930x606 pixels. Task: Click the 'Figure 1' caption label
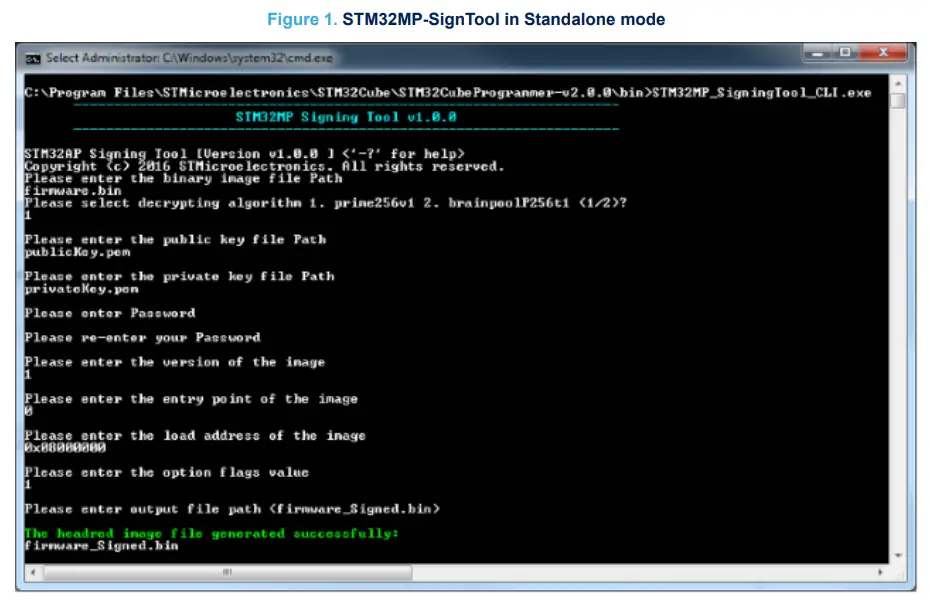tap(302, 20)
